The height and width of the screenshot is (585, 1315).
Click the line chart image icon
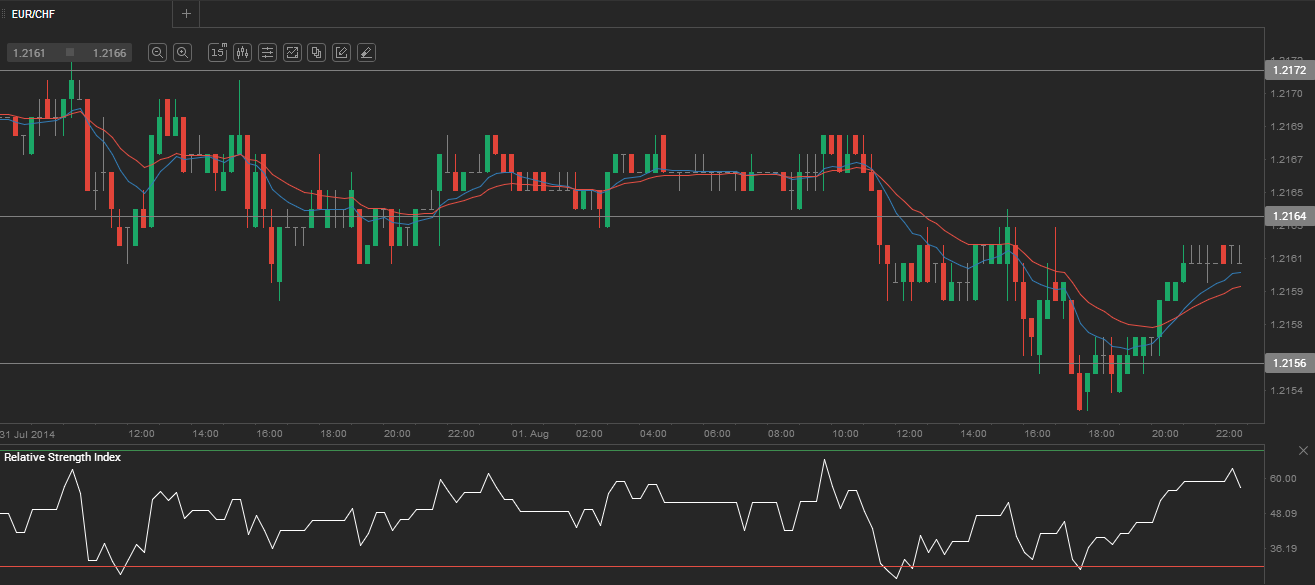tap(292, 53)
